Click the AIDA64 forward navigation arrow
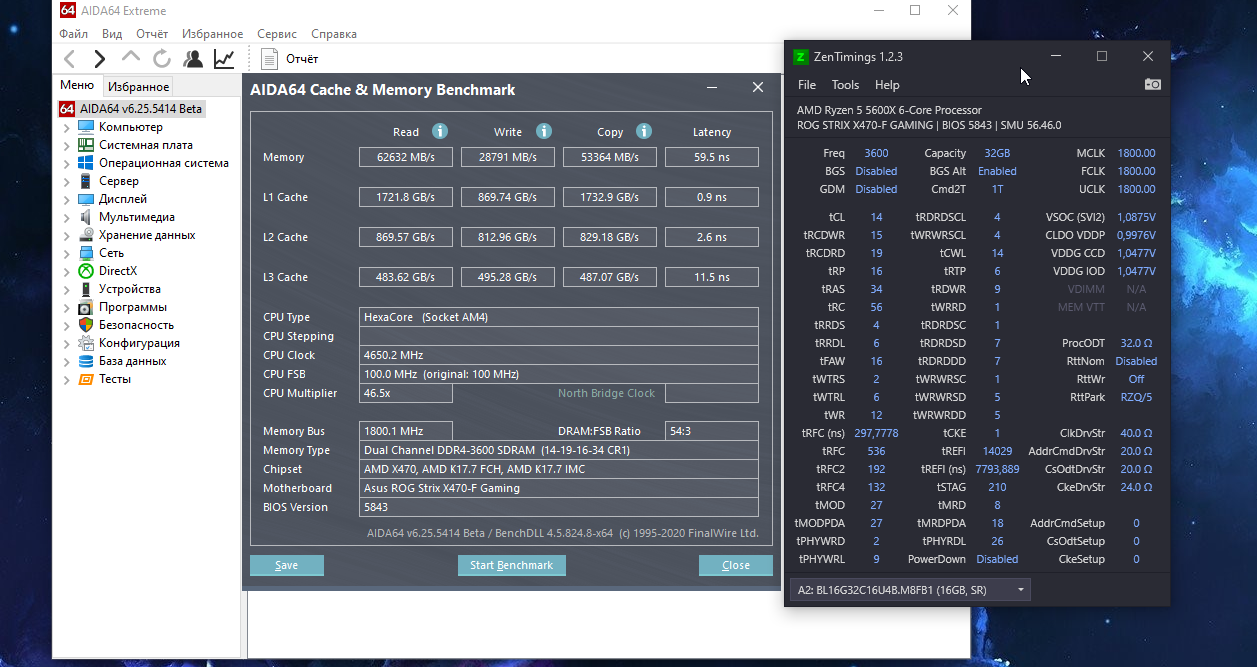This screenshot has width=1257, height=667. [x=99, y=59]
